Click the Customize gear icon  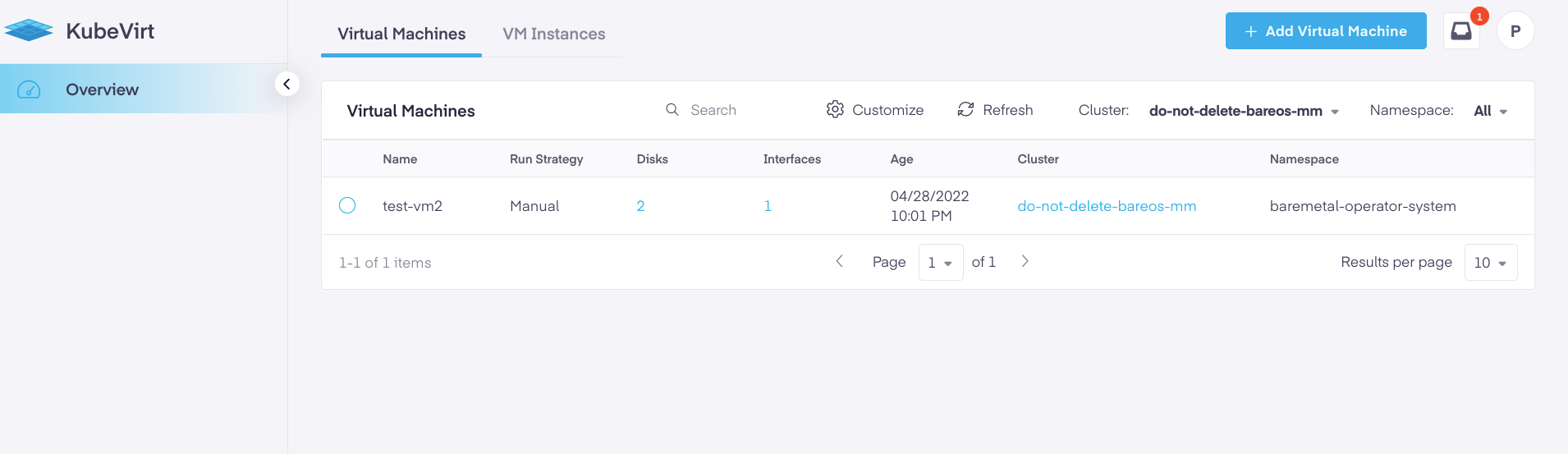(835, 109)
